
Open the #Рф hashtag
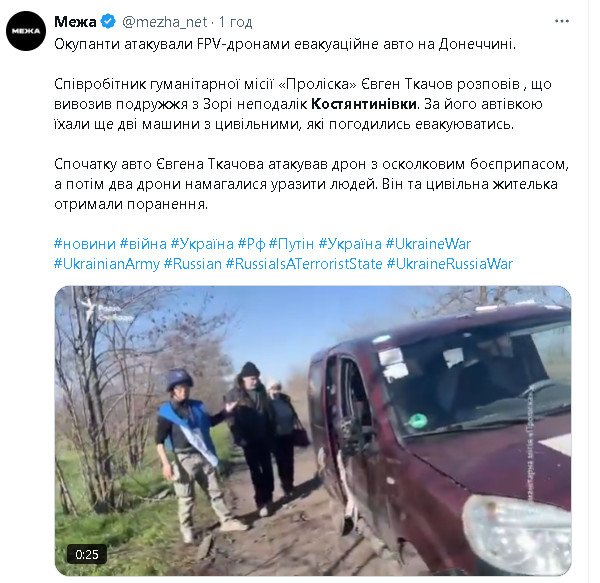[251, 244]
